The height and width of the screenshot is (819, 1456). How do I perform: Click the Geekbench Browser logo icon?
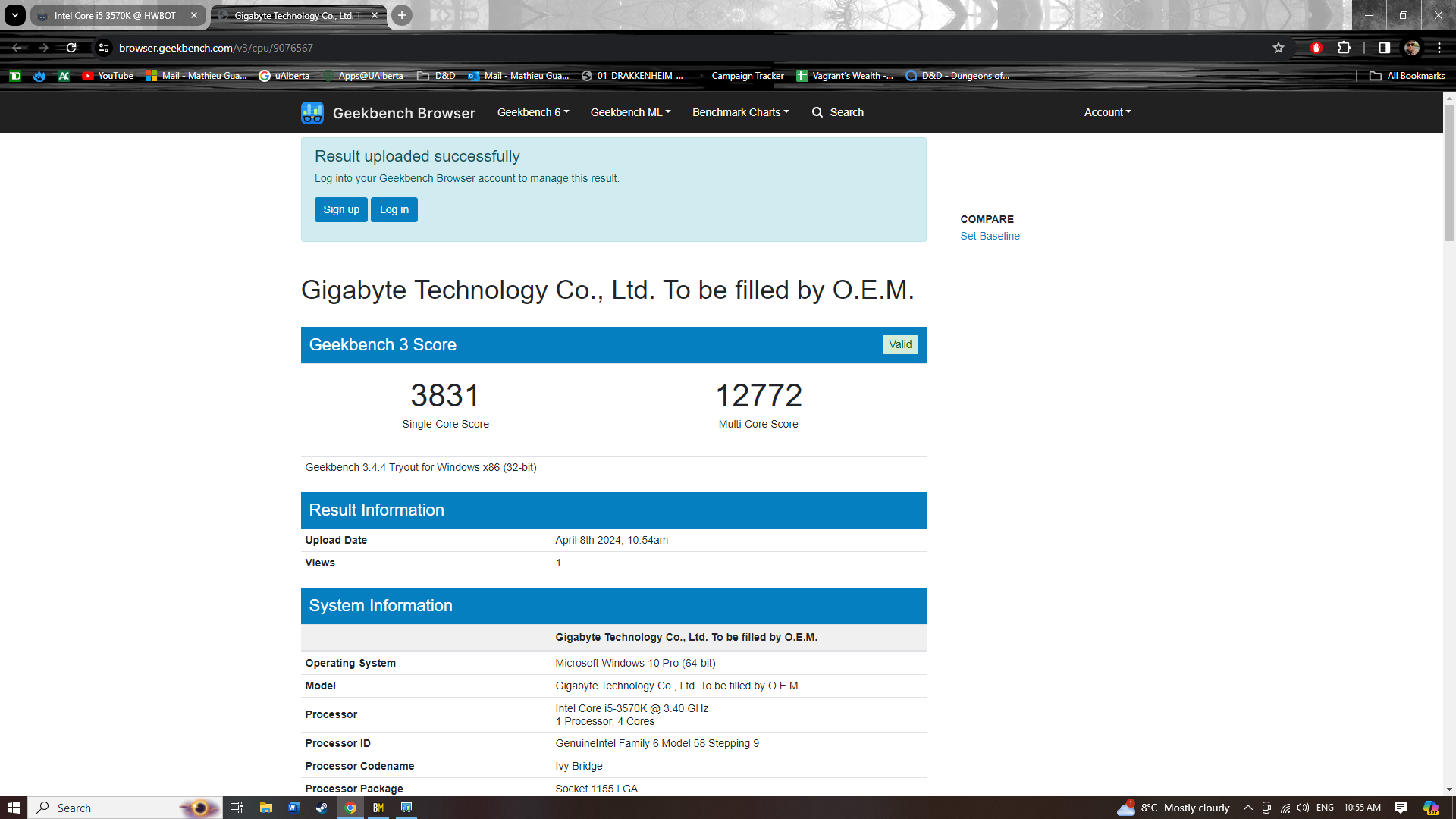coord(312,112)
